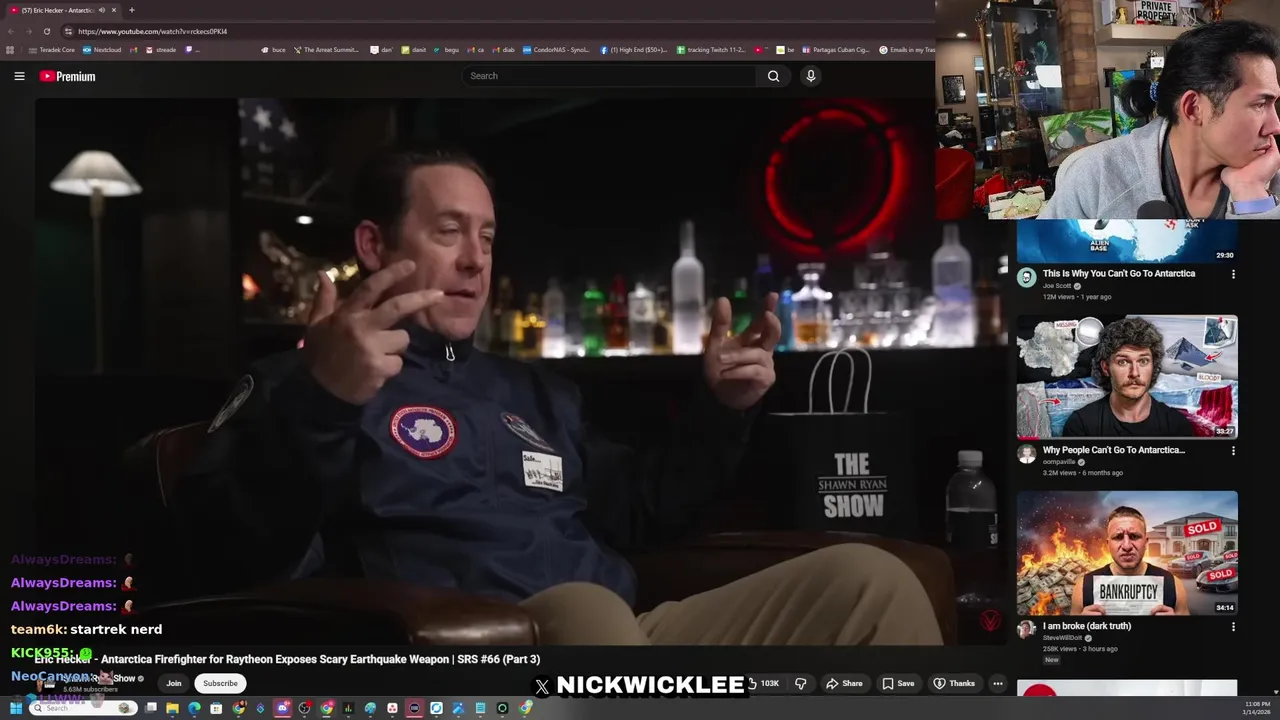Close the Eric Hecker browser tab
Viewport: 1280px width, 720px height.
point(114,10)
